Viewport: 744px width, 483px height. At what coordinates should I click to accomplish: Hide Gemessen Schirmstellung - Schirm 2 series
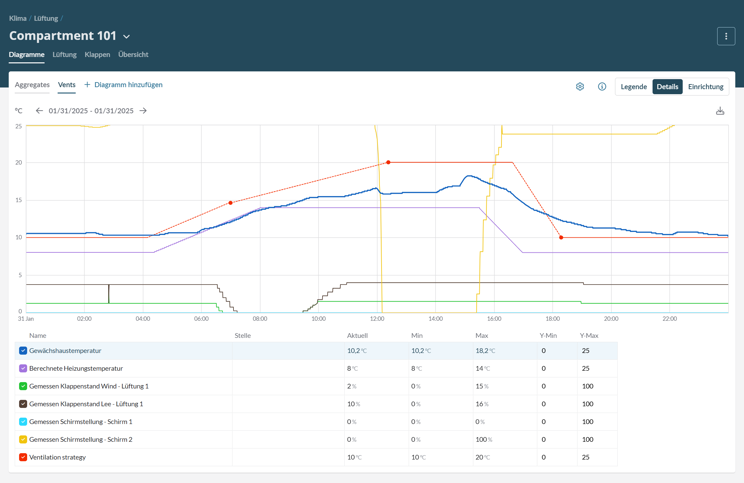pos(23,440)
